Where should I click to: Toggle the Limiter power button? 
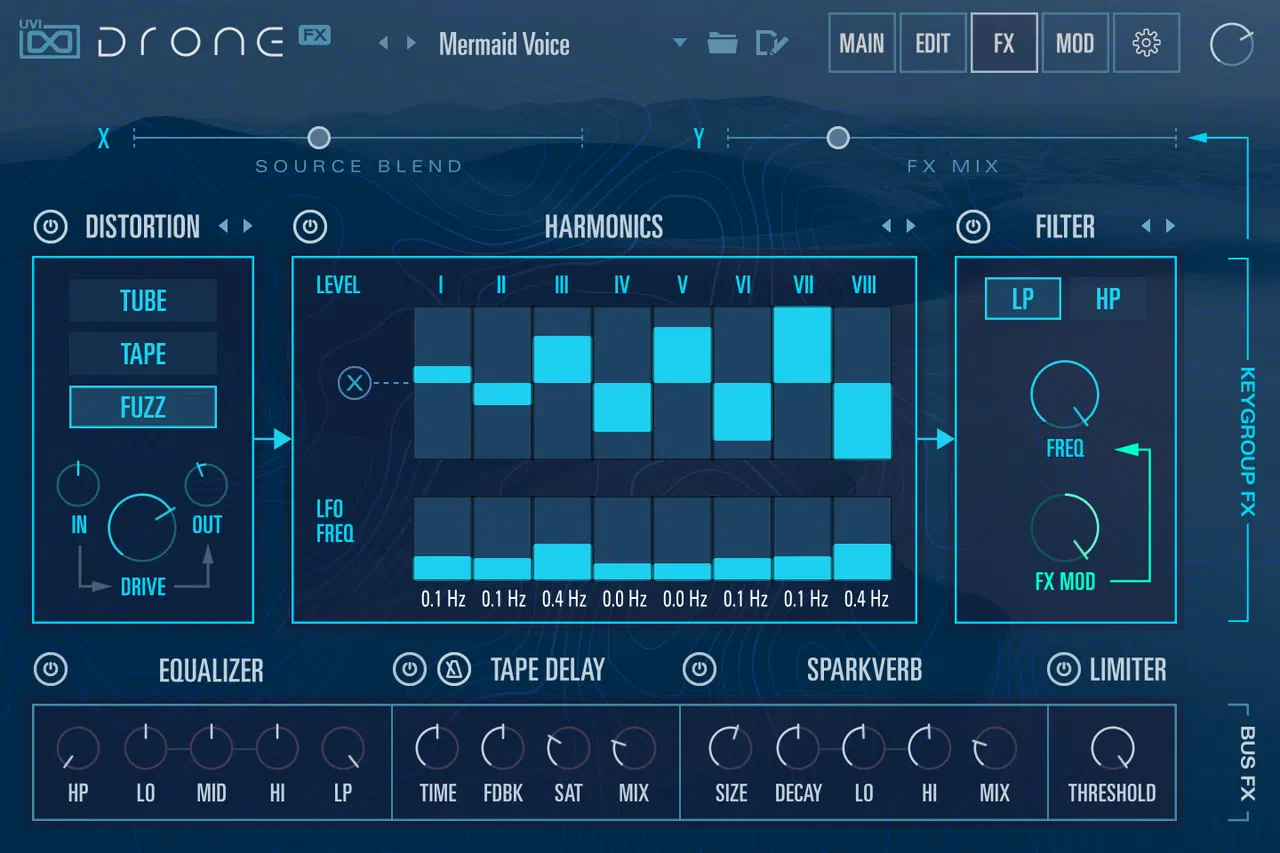point(1064,669)
